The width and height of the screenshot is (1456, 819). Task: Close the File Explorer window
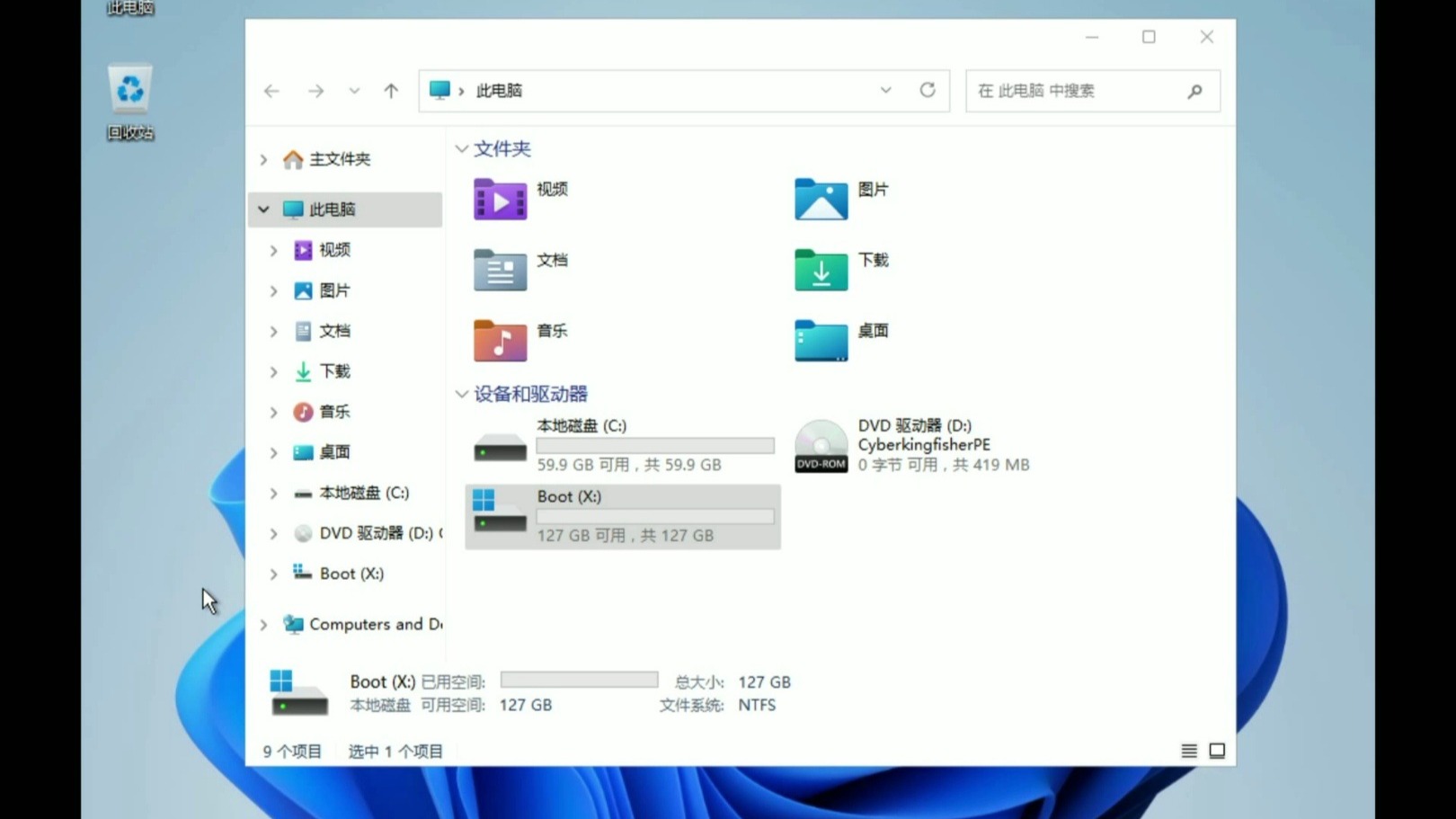coord(1206,37)
